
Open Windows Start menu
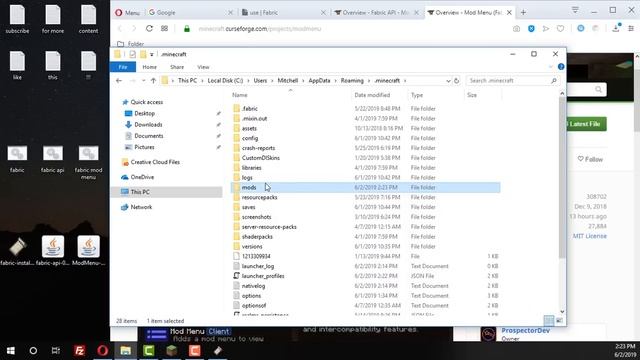[x=11, y=351]
